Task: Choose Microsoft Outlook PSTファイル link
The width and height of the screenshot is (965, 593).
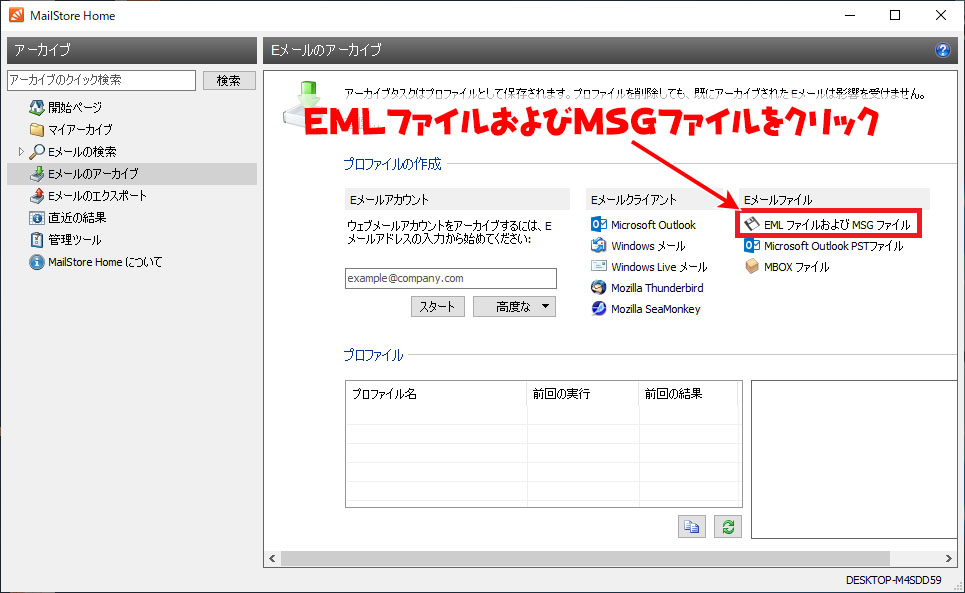Action: 834,246
